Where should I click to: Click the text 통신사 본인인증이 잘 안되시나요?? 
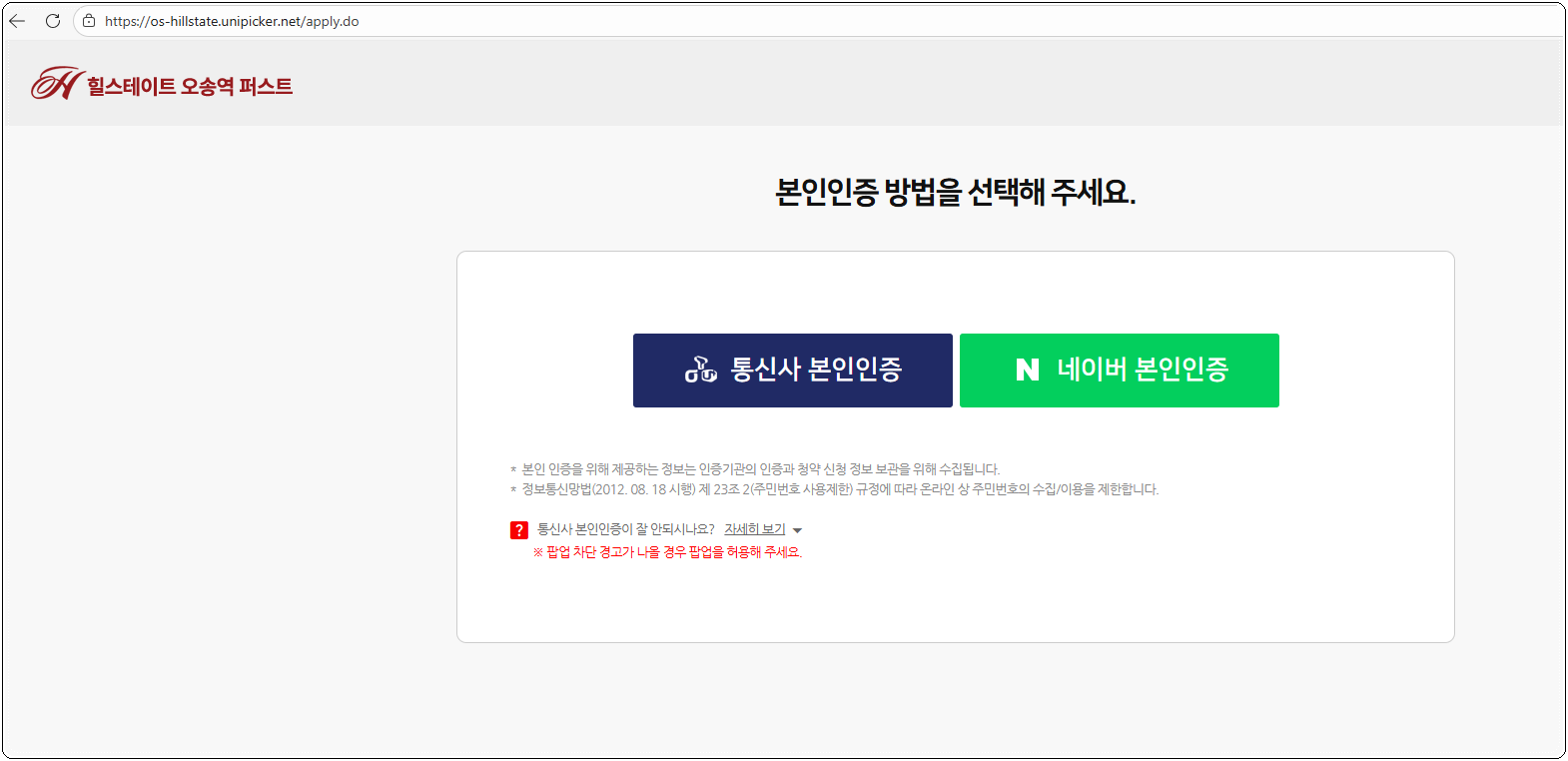click(x=626, y=529)
